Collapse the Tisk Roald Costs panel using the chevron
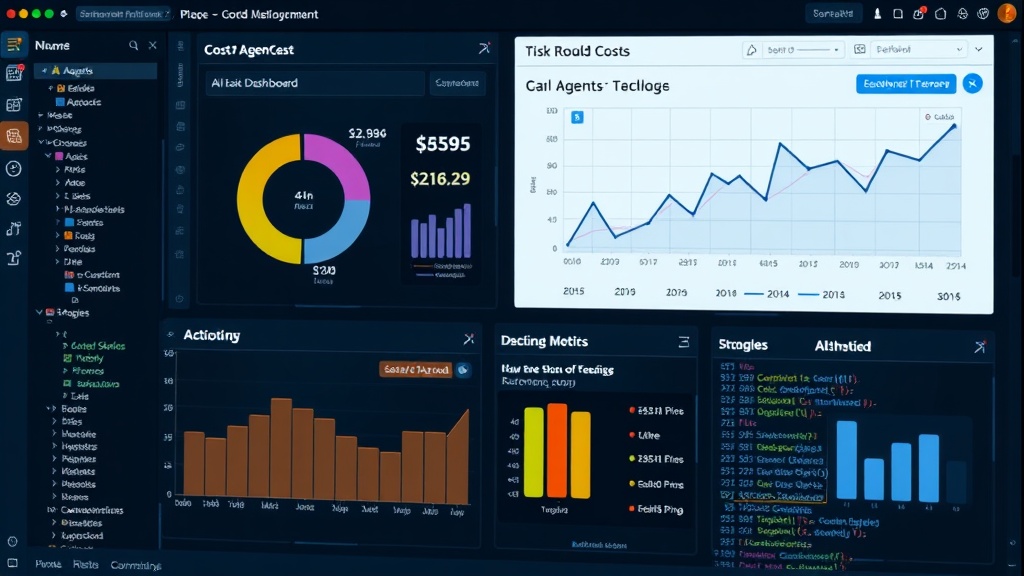 (x=978, y=50)
